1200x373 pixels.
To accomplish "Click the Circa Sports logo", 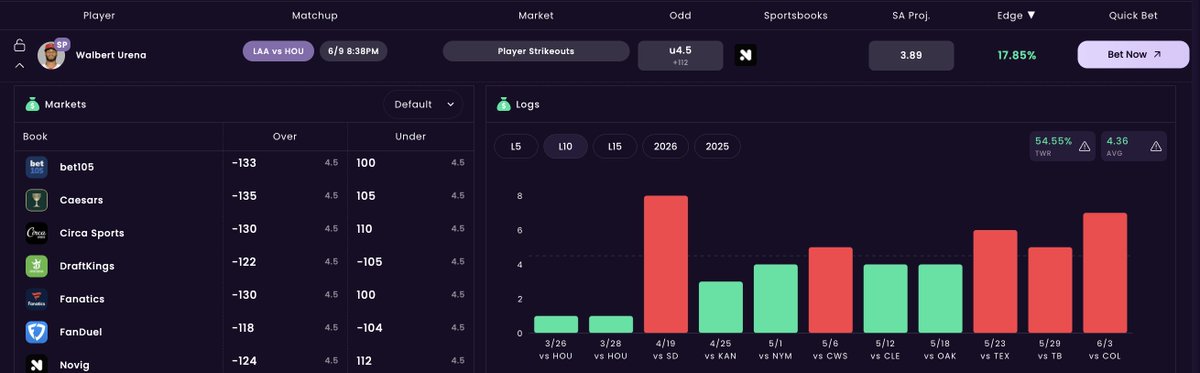I will 37,233.
